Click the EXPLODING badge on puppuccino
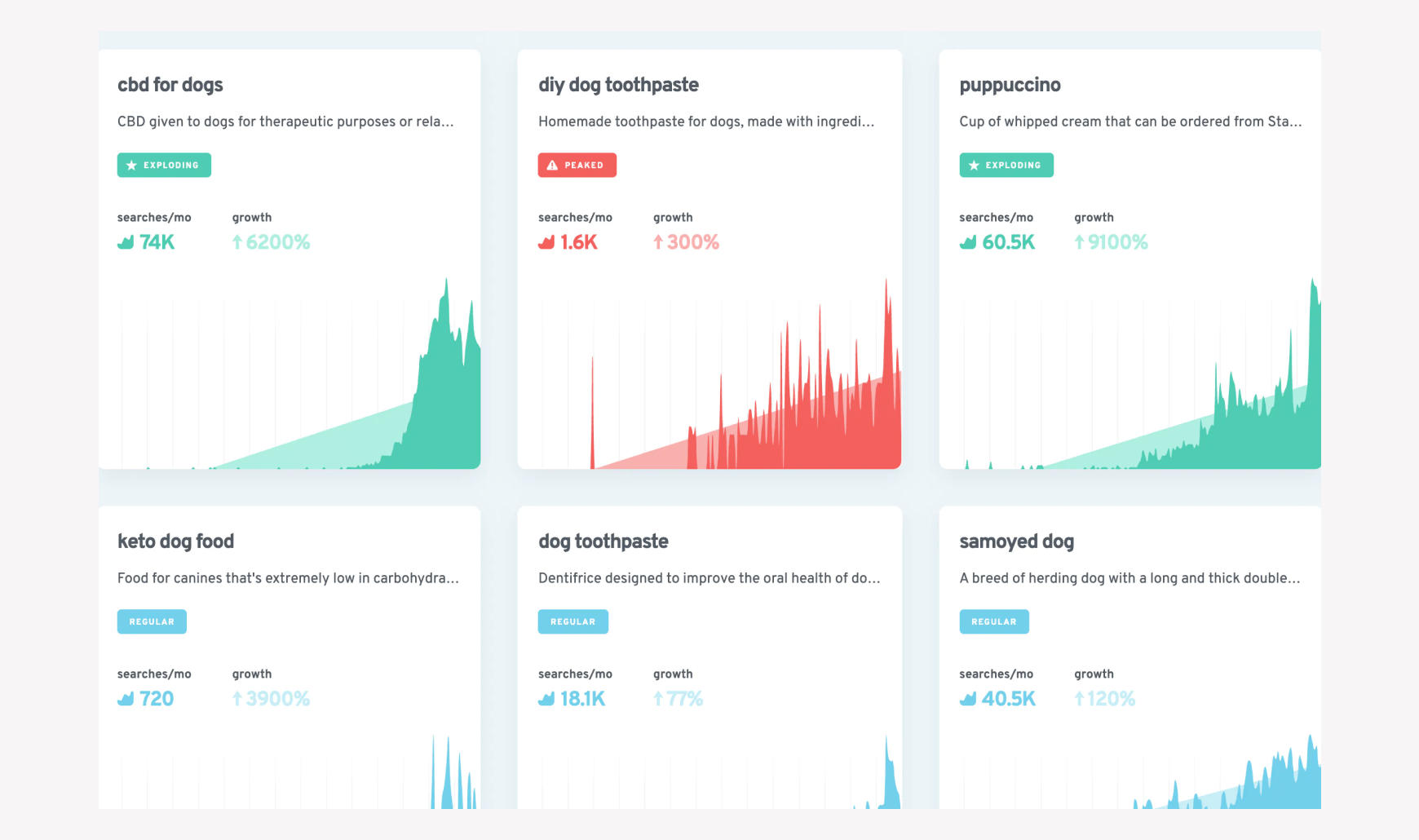The width and height of the screenshot is (1419, 840). click(1006, 165)
